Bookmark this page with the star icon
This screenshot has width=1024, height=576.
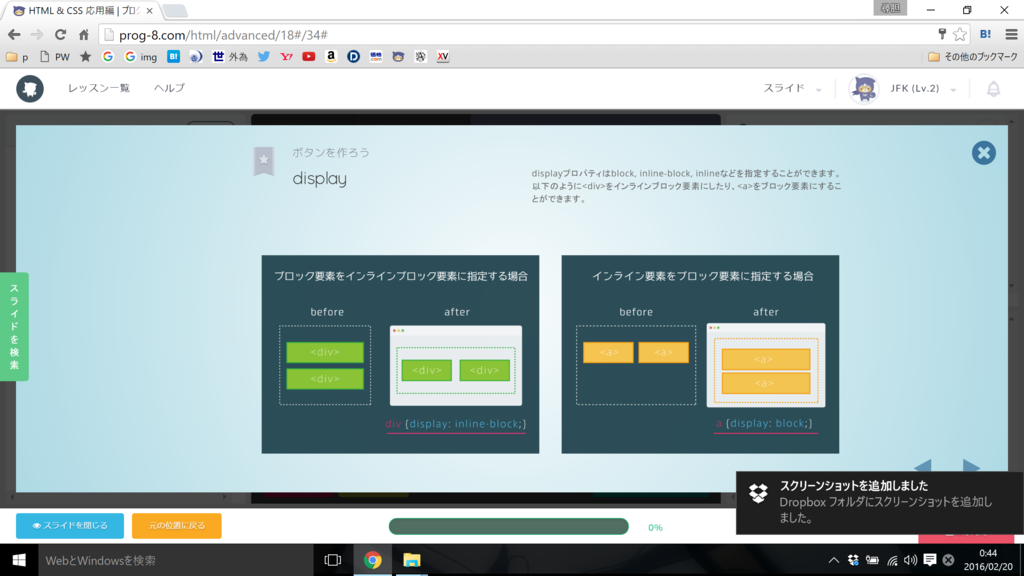[959, 34]
